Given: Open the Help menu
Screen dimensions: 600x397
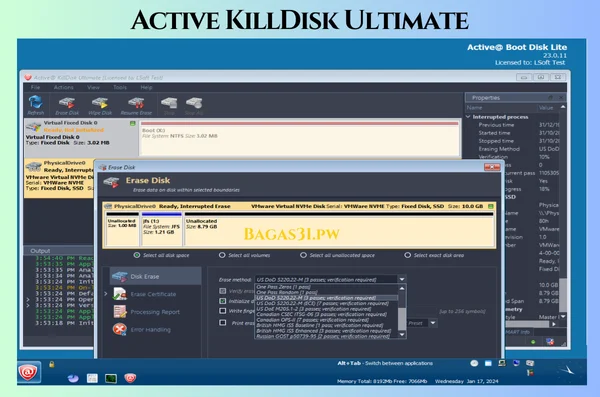Looking at the screenshot, I should coord(146,87).
